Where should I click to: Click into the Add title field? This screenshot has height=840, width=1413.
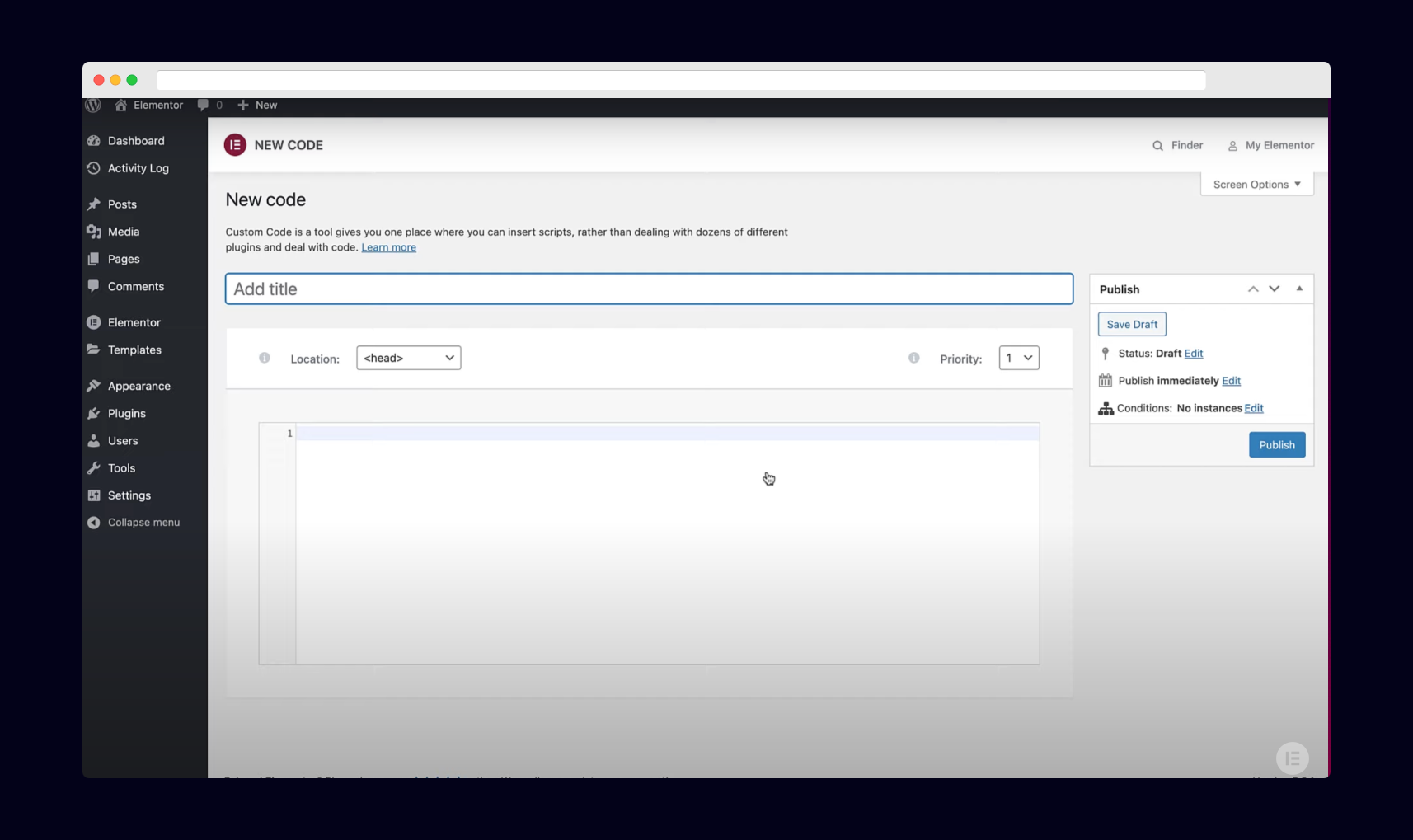[650, 289]
